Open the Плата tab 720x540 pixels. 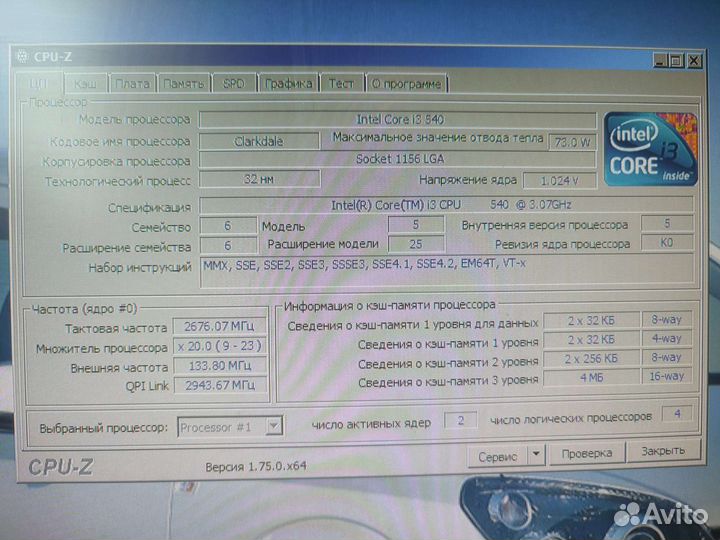click(132, 84)
